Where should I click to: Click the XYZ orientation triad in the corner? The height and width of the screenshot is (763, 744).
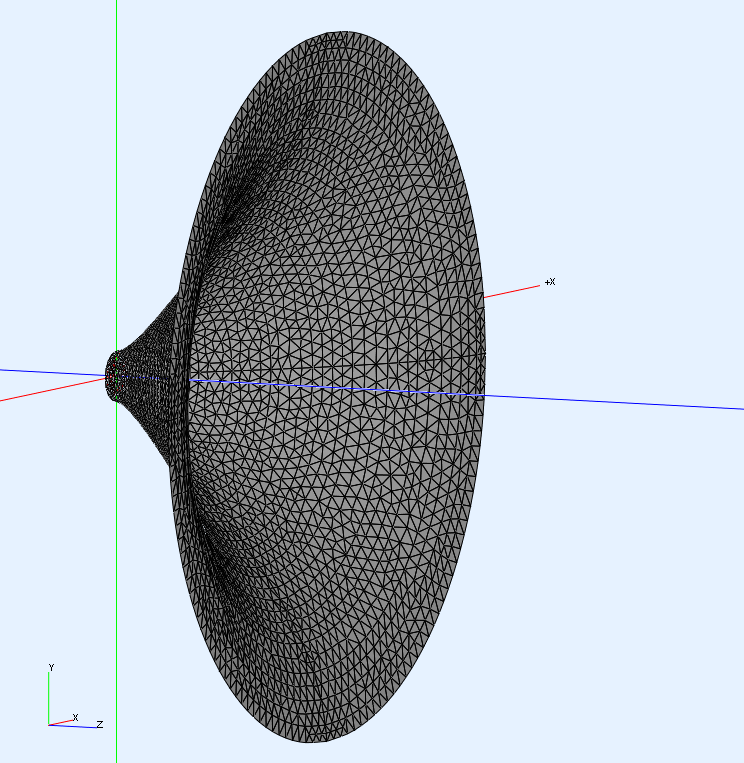(75, 697)
